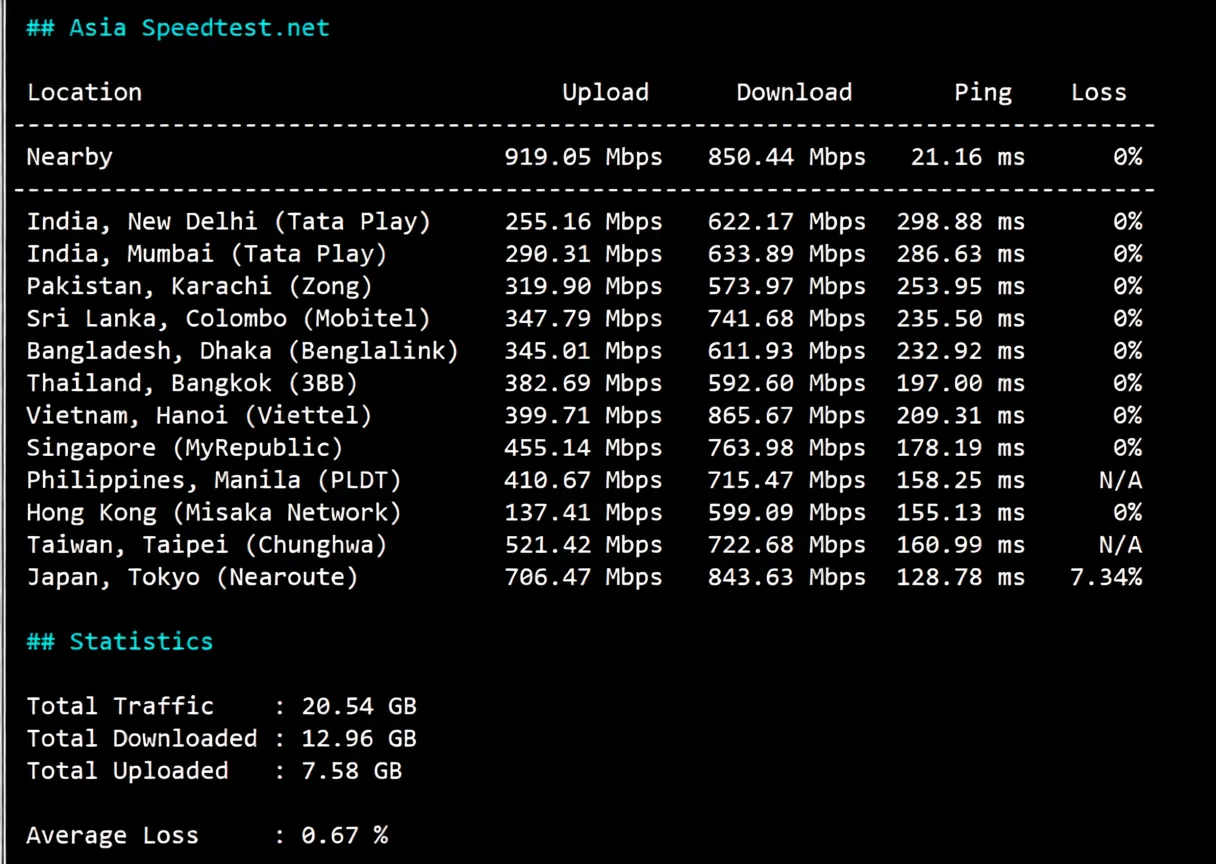The width and height of the screenshot is (1216, 864).
Task: Click the 'Location' column header
Action: pyautogui.click(x=84, y=93)
